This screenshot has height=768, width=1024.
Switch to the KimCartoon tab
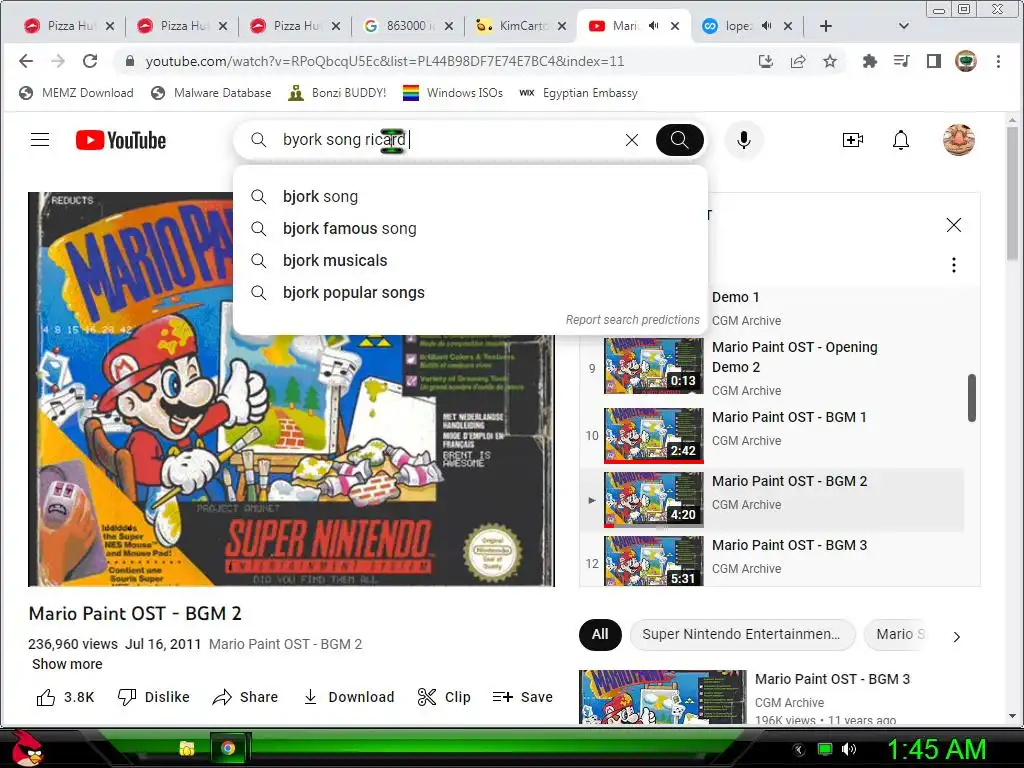pyautogui.click(x=521, y=26)
